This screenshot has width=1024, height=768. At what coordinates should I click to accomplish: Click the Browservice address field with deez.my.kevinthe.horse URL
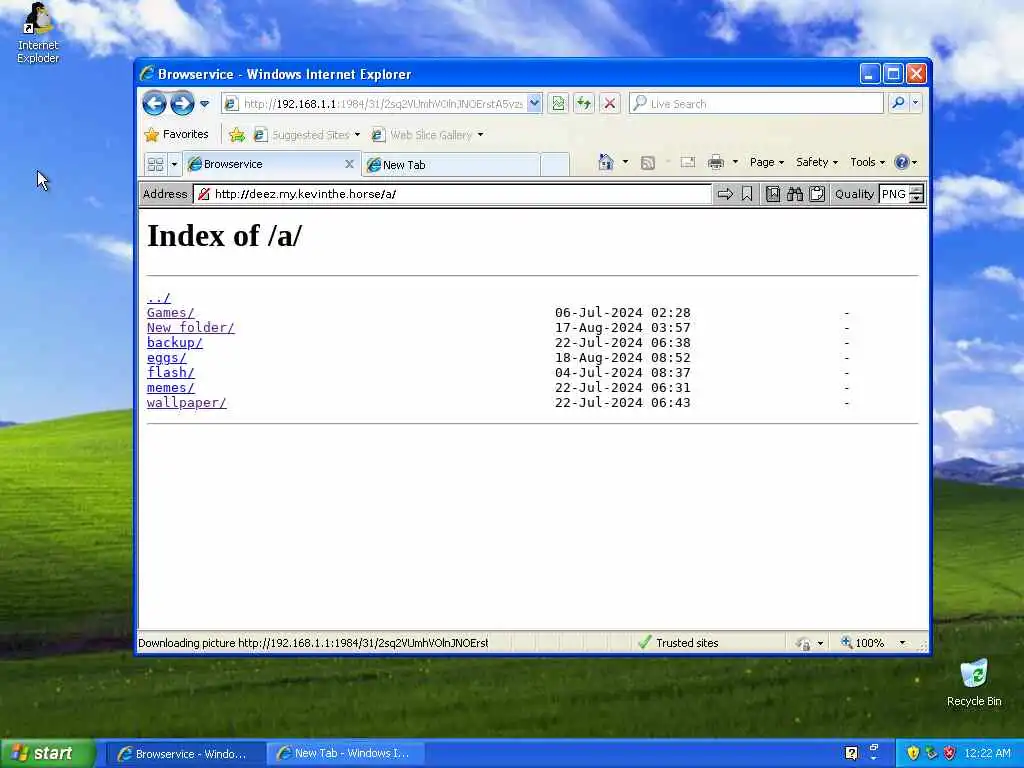tap(452, 194)
